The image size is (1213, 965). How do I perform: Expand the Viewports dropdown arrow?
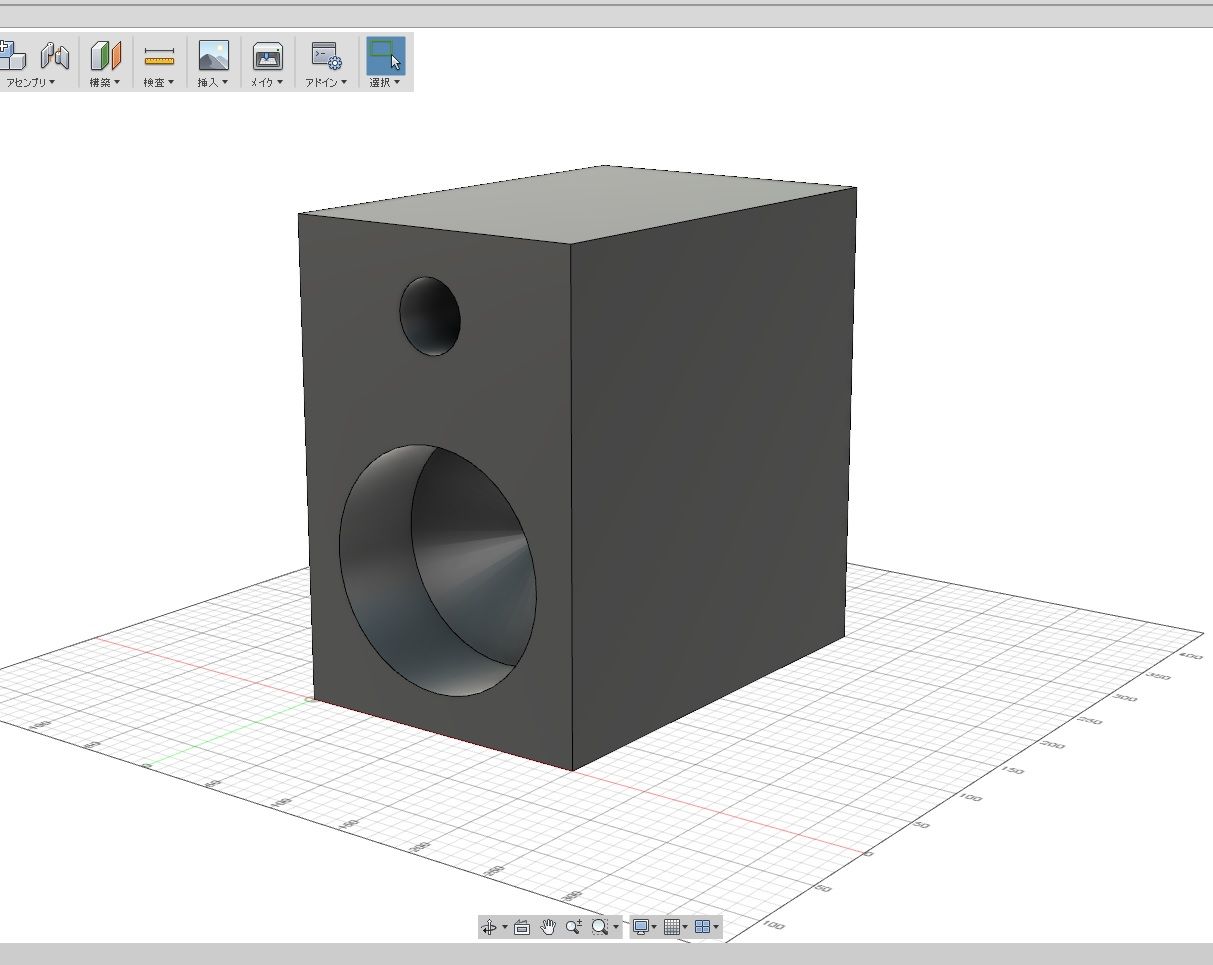point(716,928)
